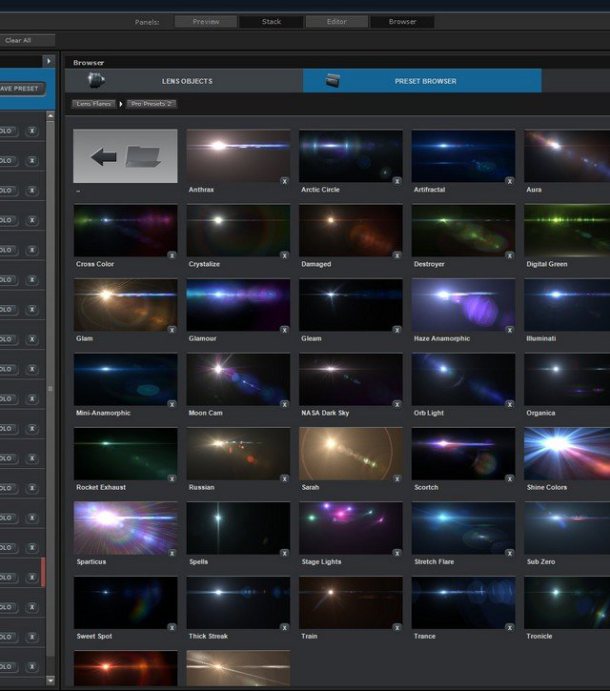610x691 pixels.
Task: Click the X icon on the Stage Lights thumbnail
Action: point(397,554)
